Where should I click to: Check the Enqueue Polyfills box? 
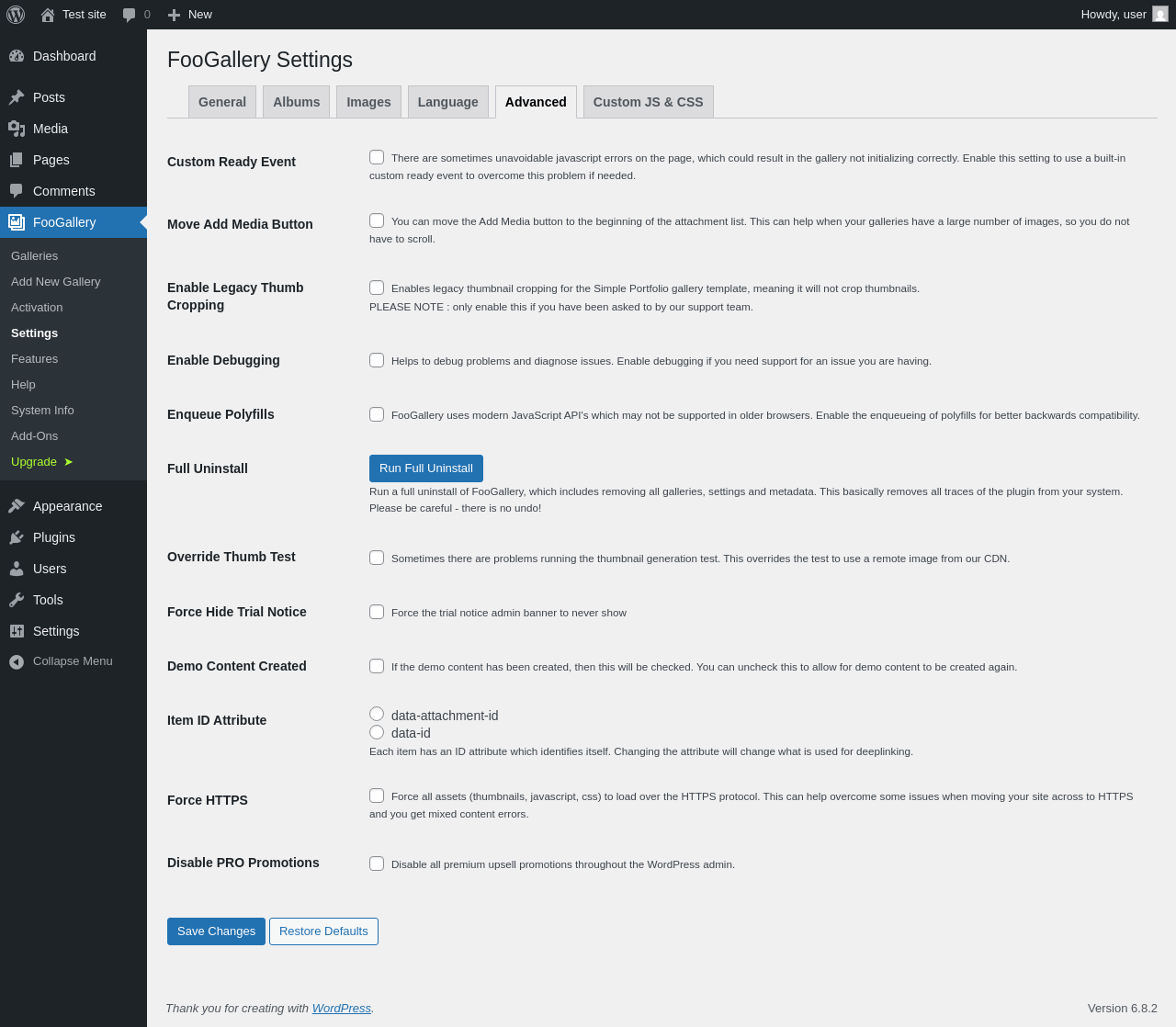pos(377,414)
